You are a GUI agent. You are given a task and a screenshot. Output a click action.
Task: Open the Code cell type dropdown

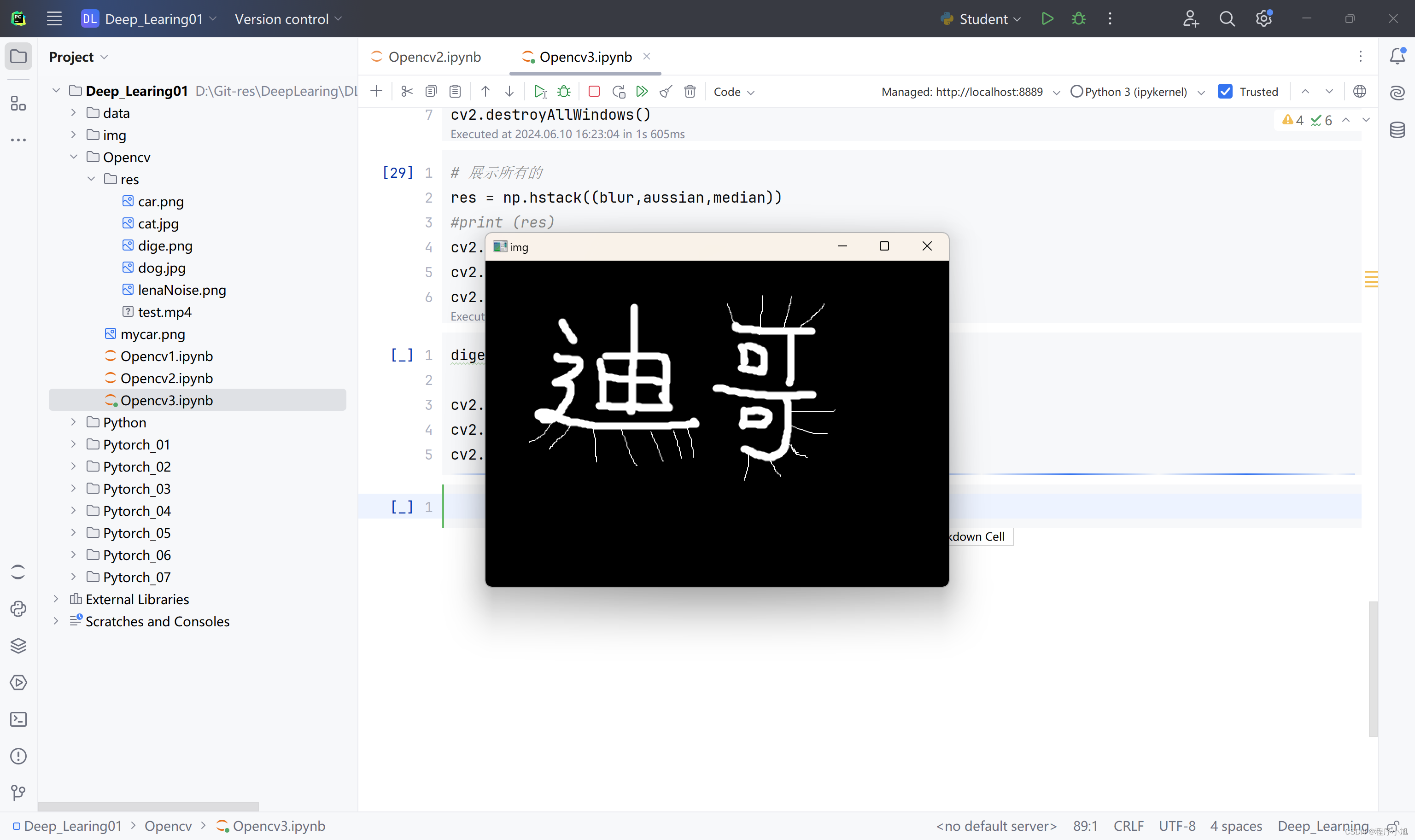734,92
